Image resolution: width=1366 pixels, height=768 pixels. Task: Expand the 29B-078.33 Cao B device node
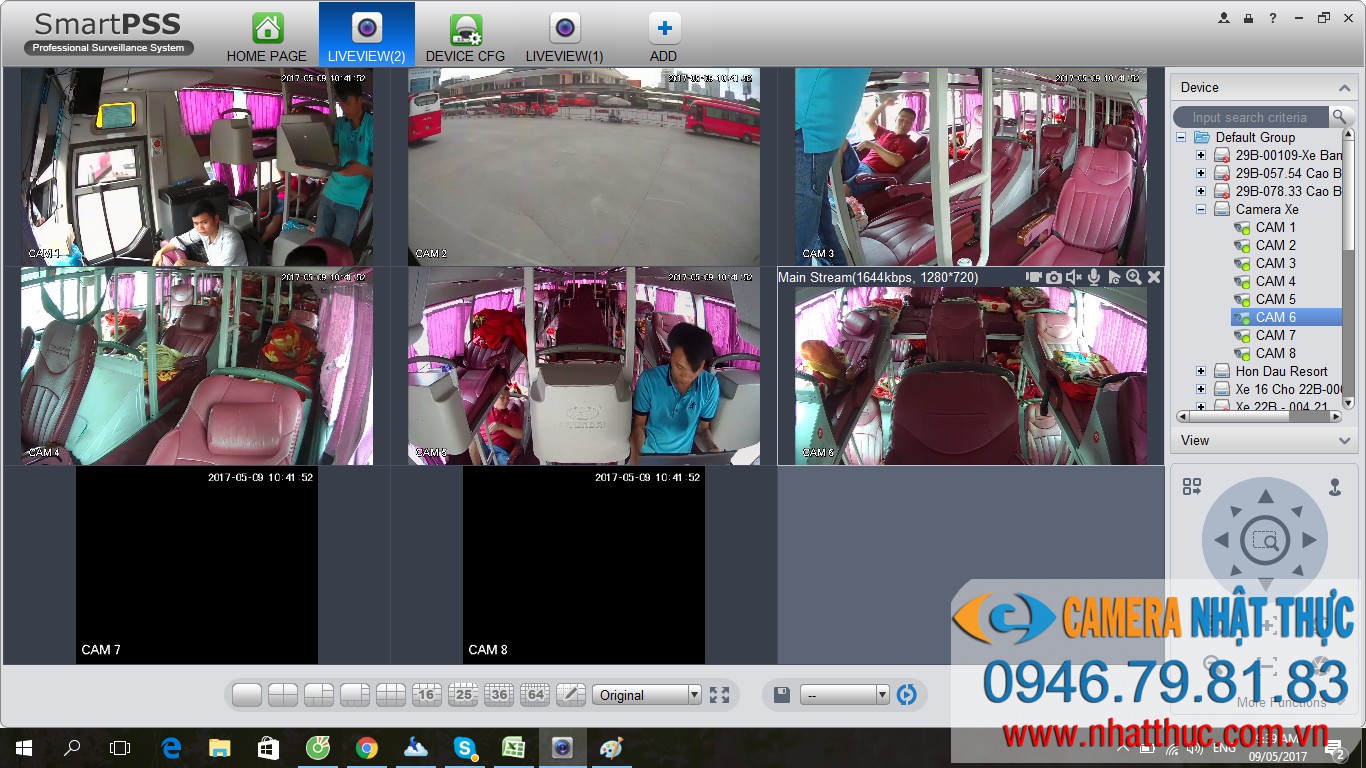pyautogui.click(x=1201, y=191)
